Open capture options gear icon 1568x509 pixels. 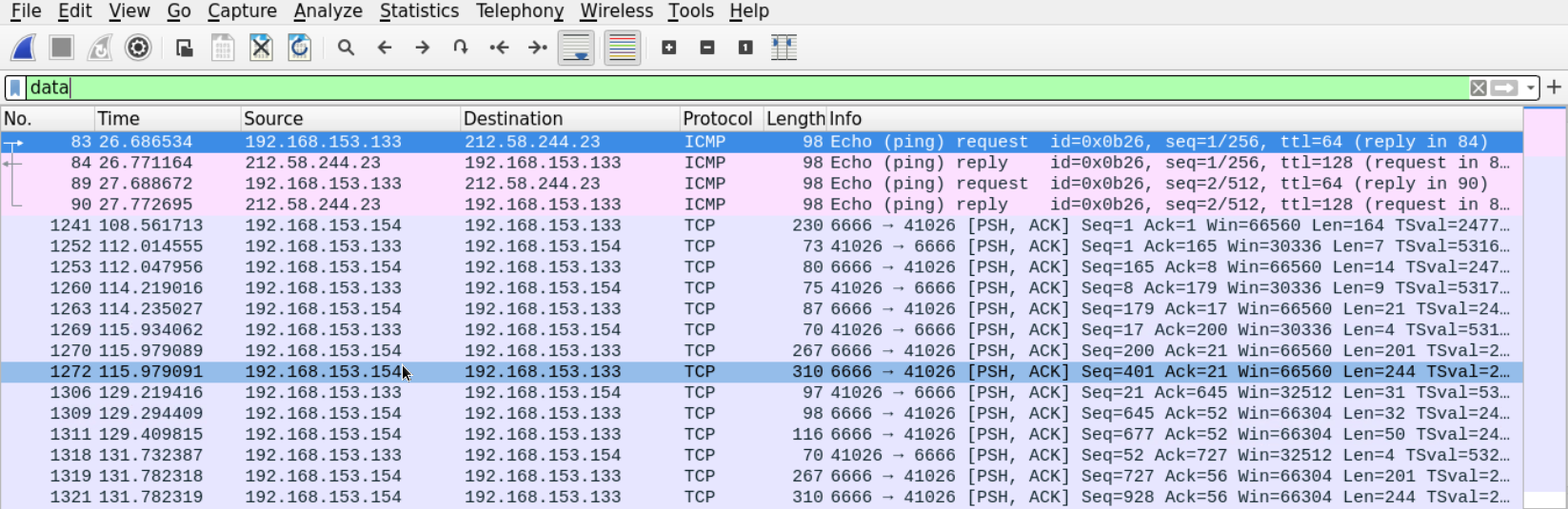[x=138, y=48]
